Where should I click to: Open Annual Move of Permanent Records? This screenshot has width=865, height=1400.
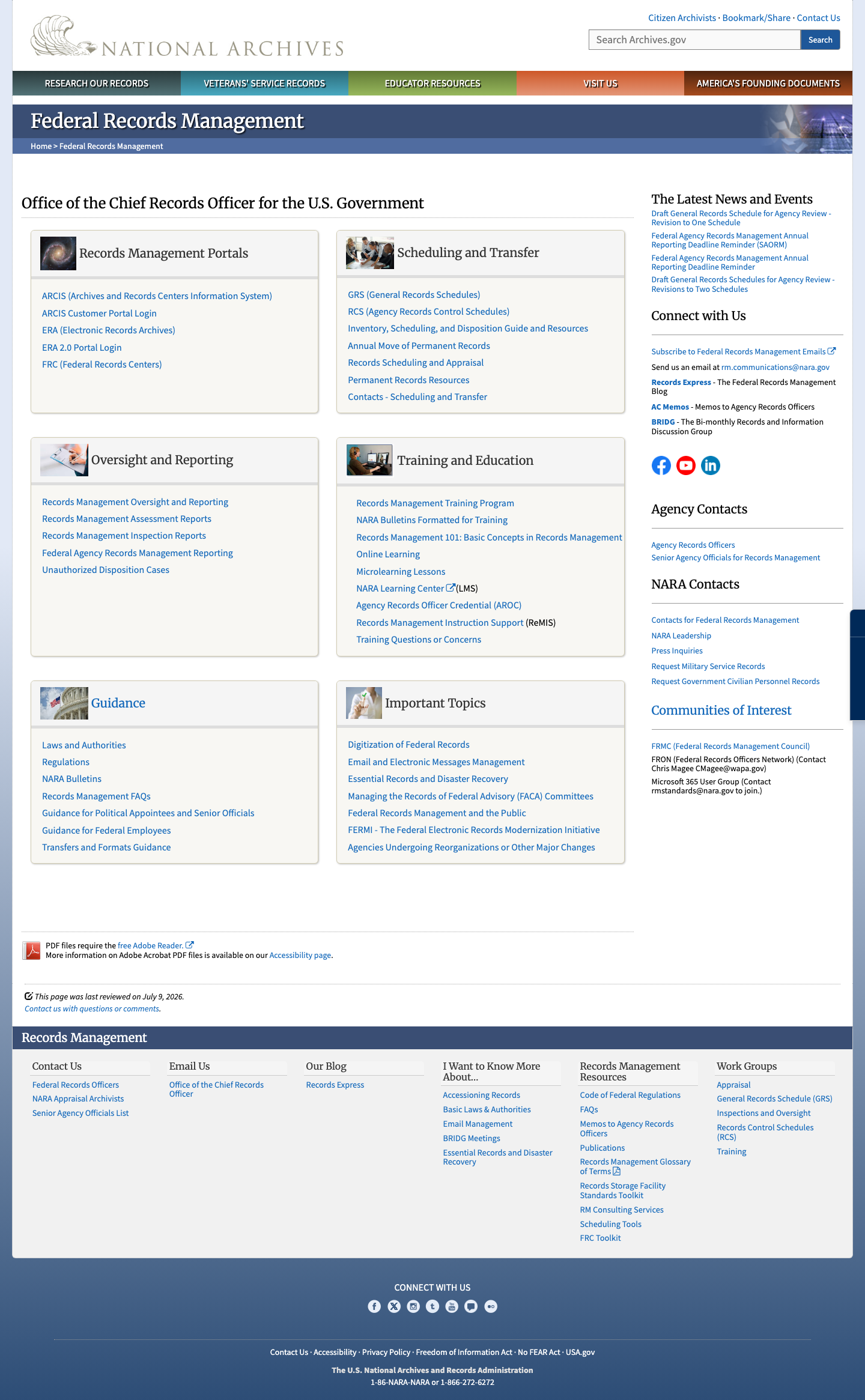(419, 346)
